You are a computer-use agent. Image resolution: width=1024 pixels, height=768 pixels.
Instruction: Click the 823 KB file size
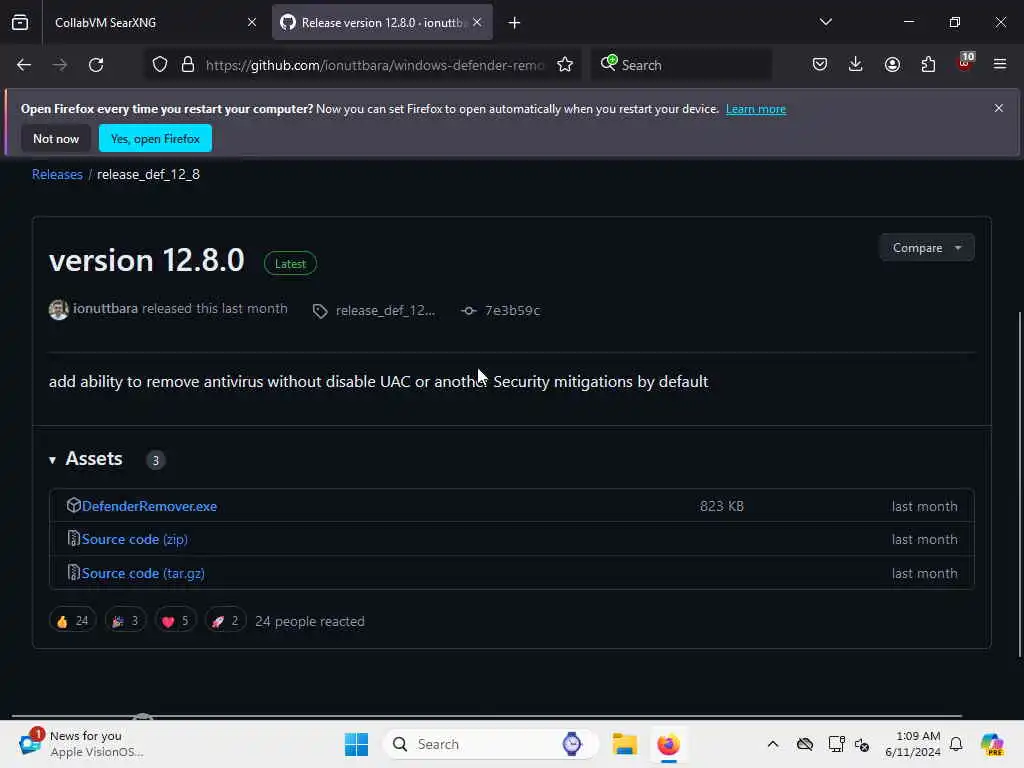tap(722, 506)
